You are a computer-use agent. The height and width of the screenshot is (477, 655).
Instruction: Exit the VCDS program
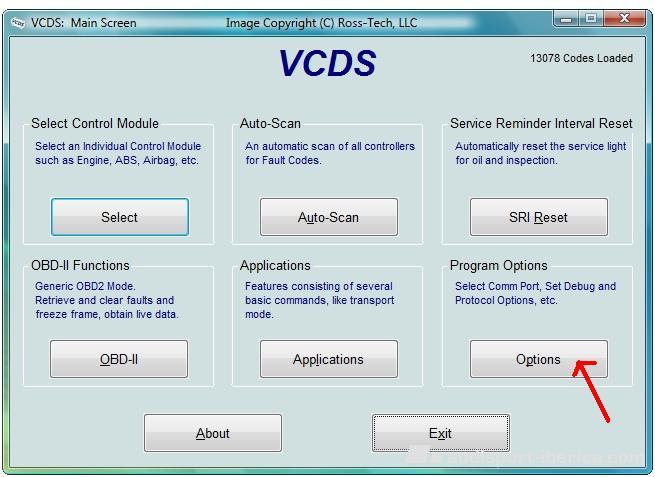pos(440,433)
